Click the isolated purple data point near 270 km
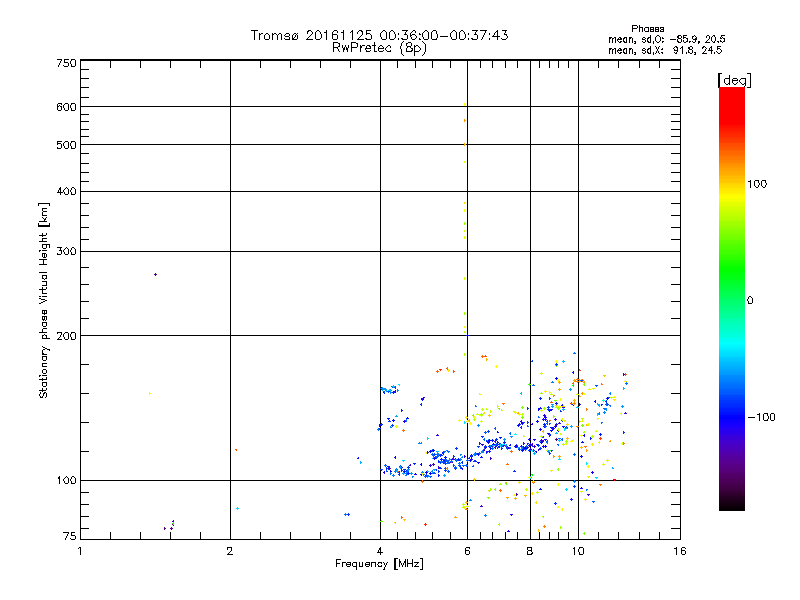 pyautogui.click(x=156, y=274)
